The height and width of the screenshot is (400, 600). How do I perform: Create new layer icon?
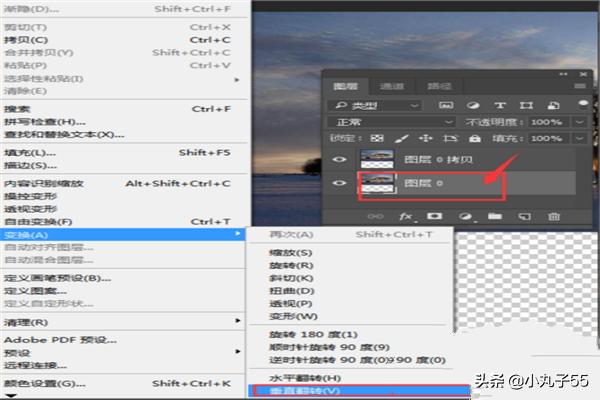pos(524,217)
